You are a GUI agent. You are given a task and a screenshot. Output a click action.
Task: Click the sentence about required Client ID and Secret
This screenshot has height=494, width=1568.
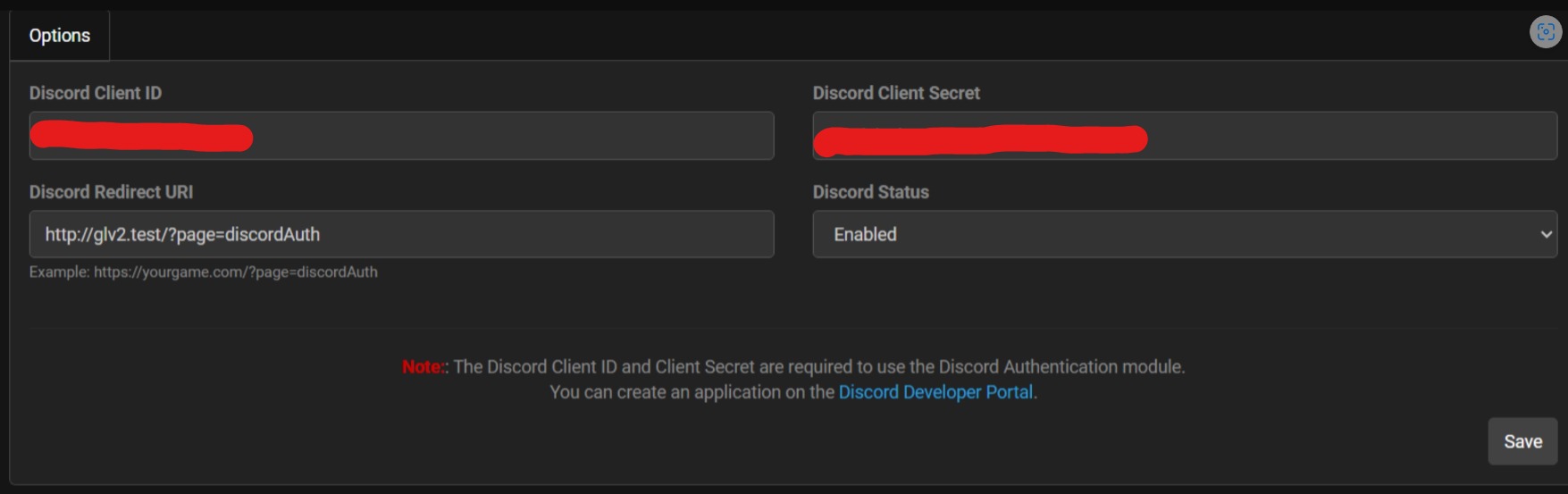(x=818, y=367)
